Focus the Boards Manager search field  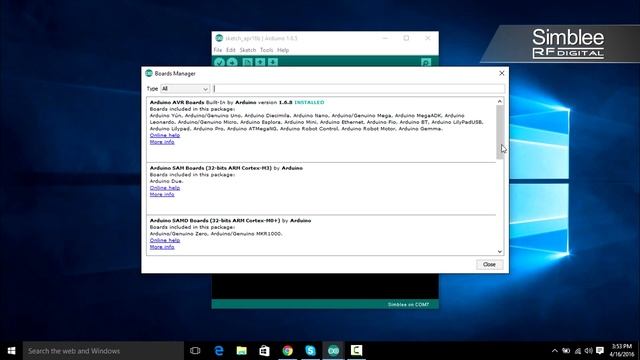[x=359, y=89]
